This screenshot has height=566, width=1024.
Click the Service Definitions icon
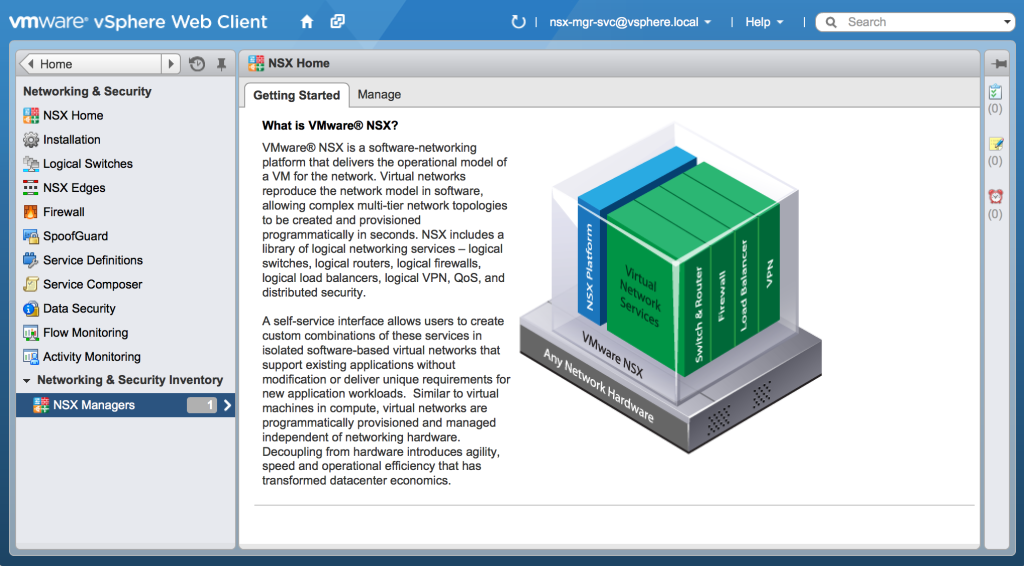(31, 260)
